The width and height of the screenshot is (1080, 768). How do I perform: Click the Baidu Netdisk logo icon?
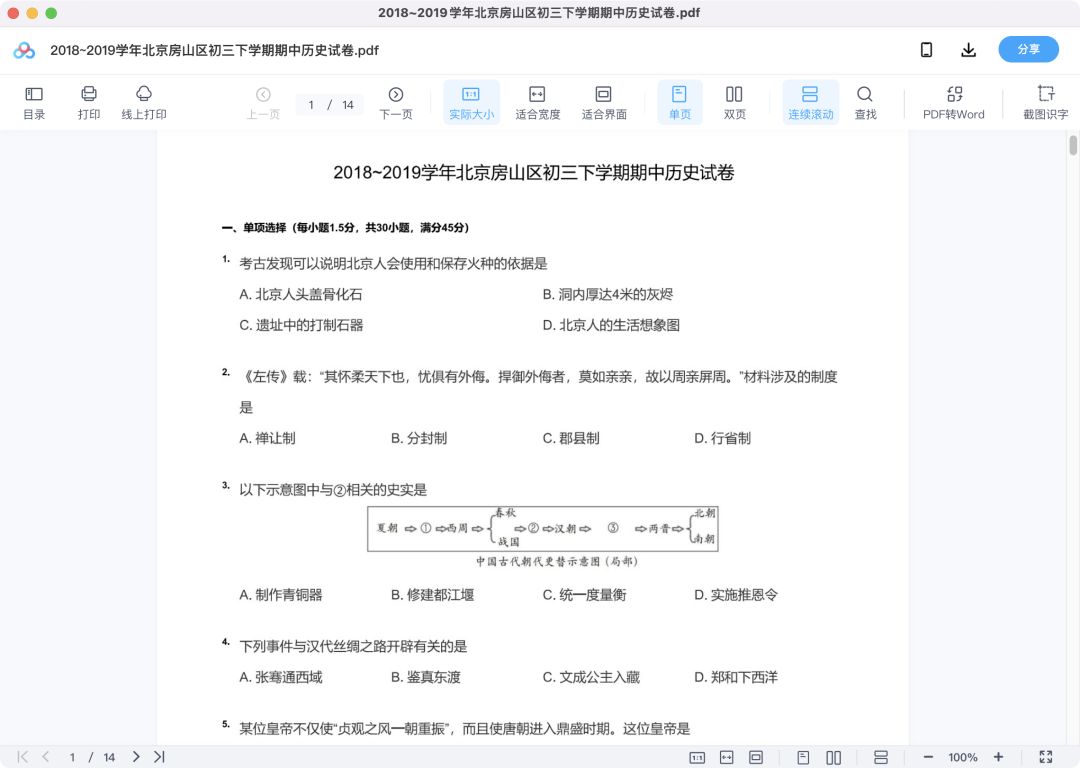[24, 50]
